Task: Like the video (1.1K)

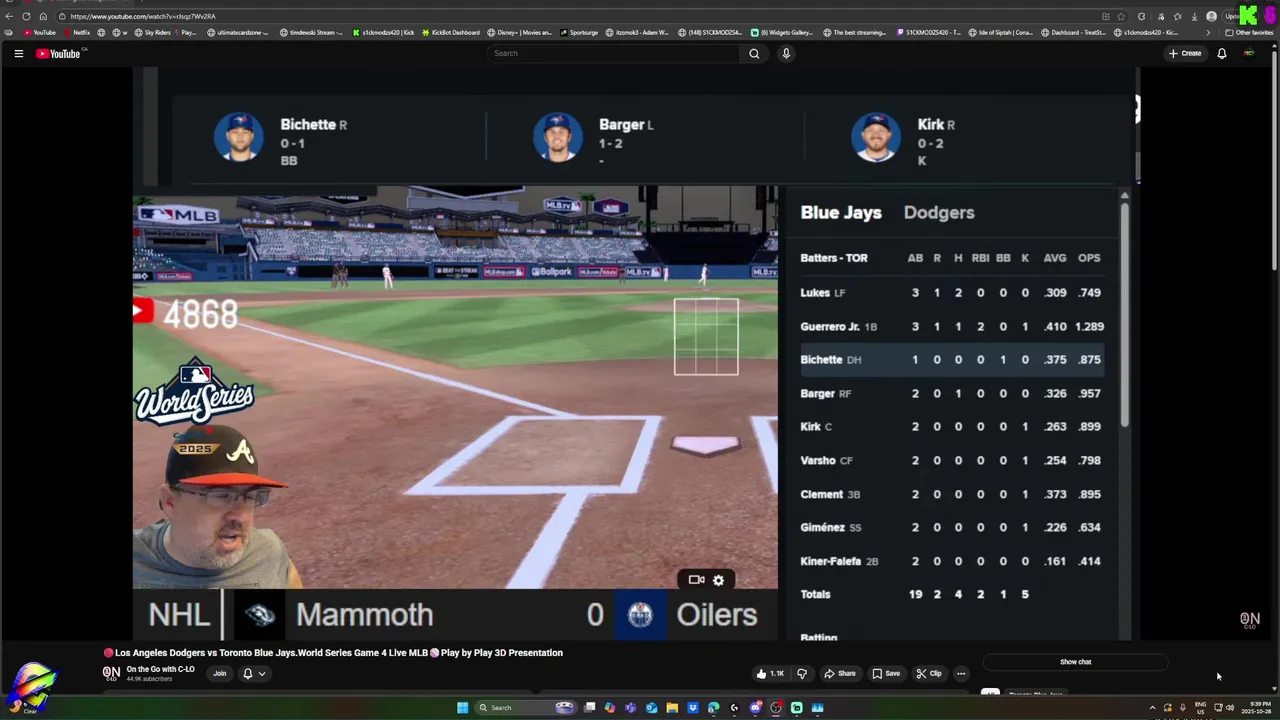Action: coord(770,673)
